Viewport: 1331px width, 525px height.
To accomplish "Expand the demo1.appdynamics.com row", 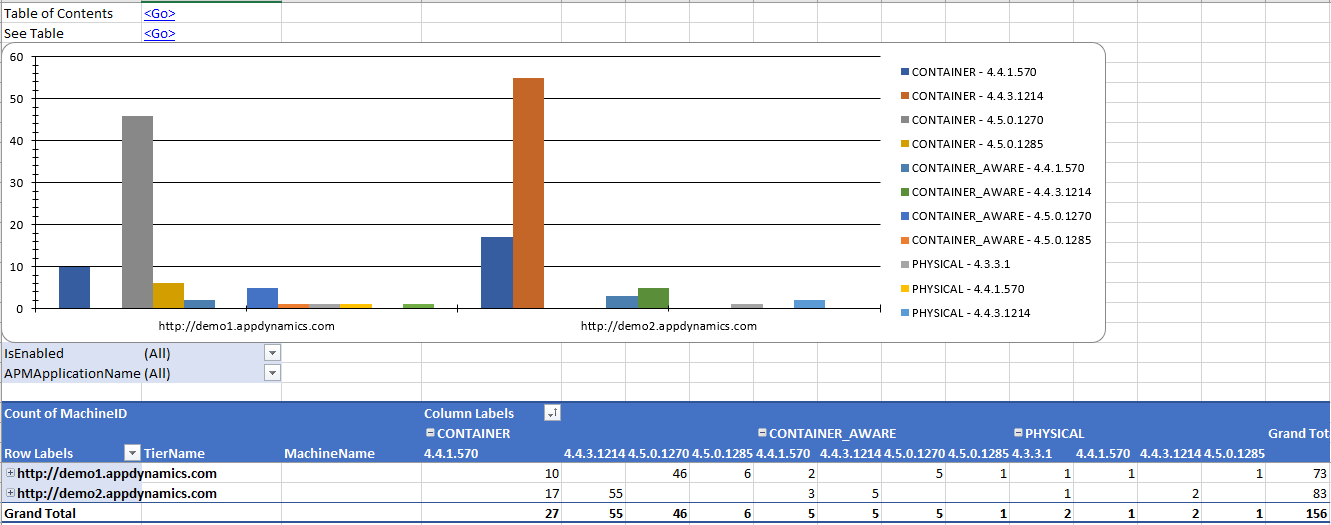I will [x=11, y=473].
